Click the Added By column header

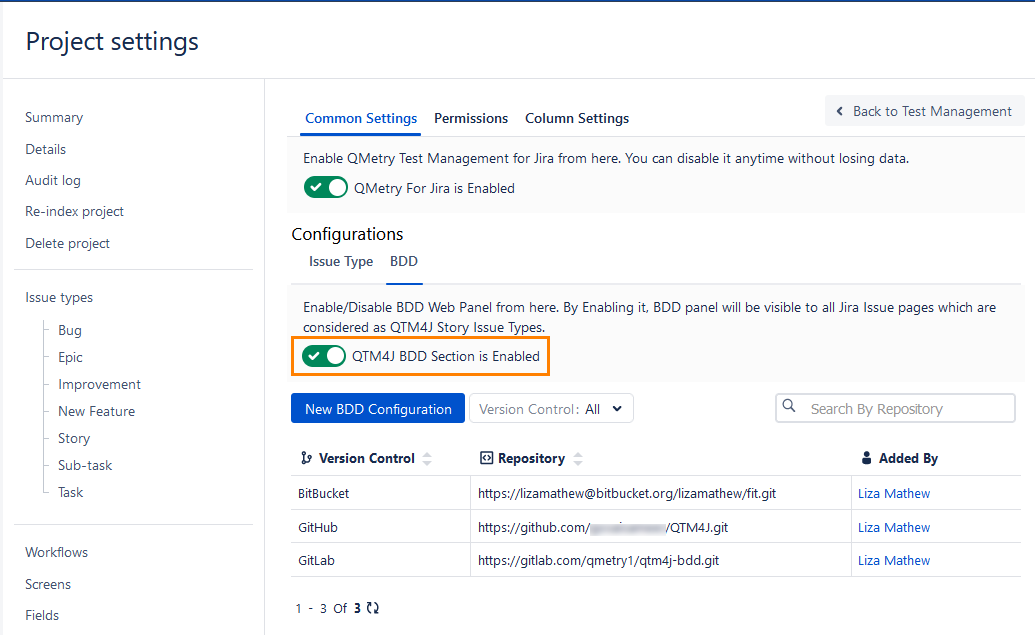908,458
